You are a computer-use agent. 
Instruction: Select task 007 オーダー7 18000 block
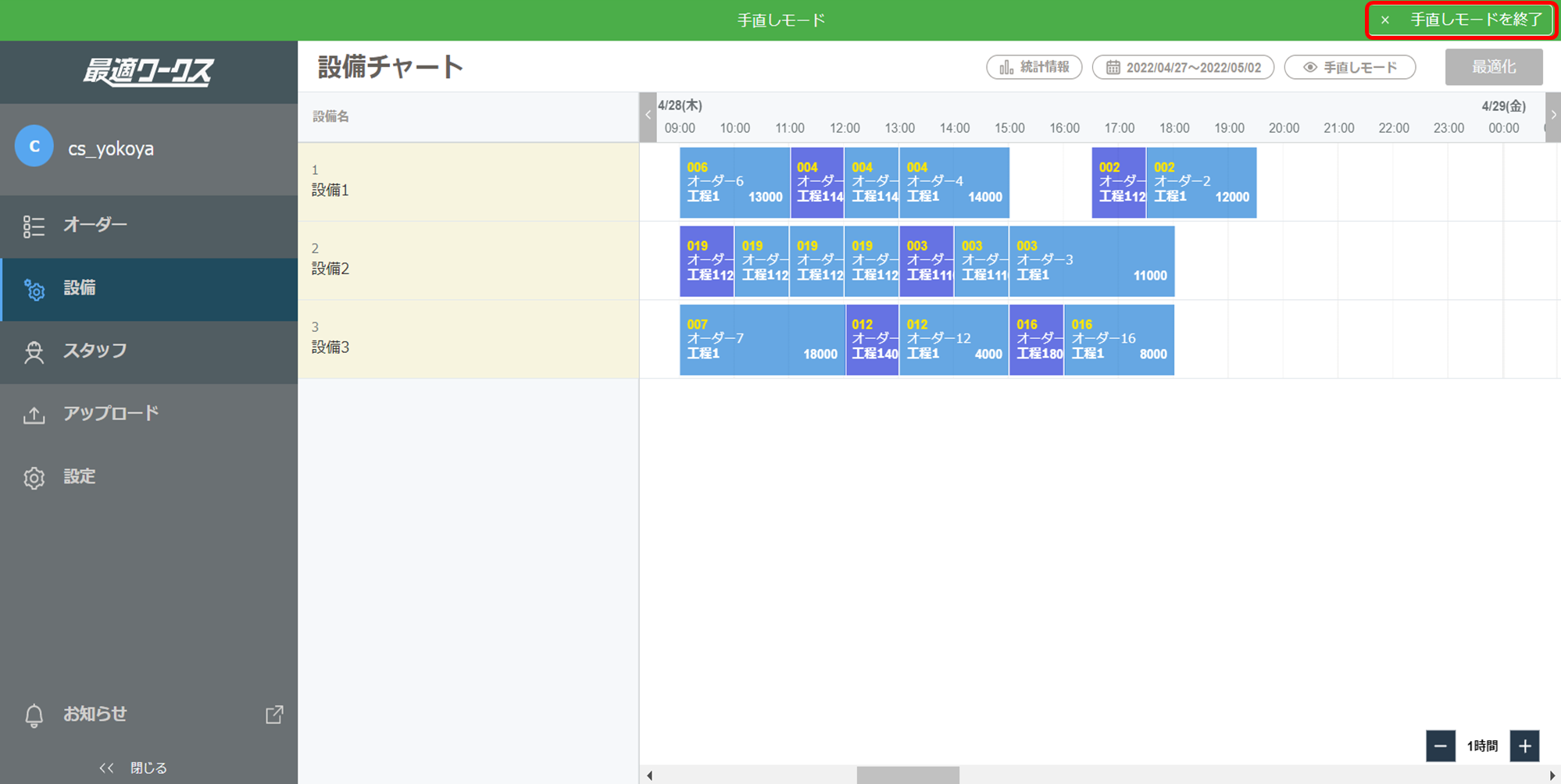(x=762, y=340)
